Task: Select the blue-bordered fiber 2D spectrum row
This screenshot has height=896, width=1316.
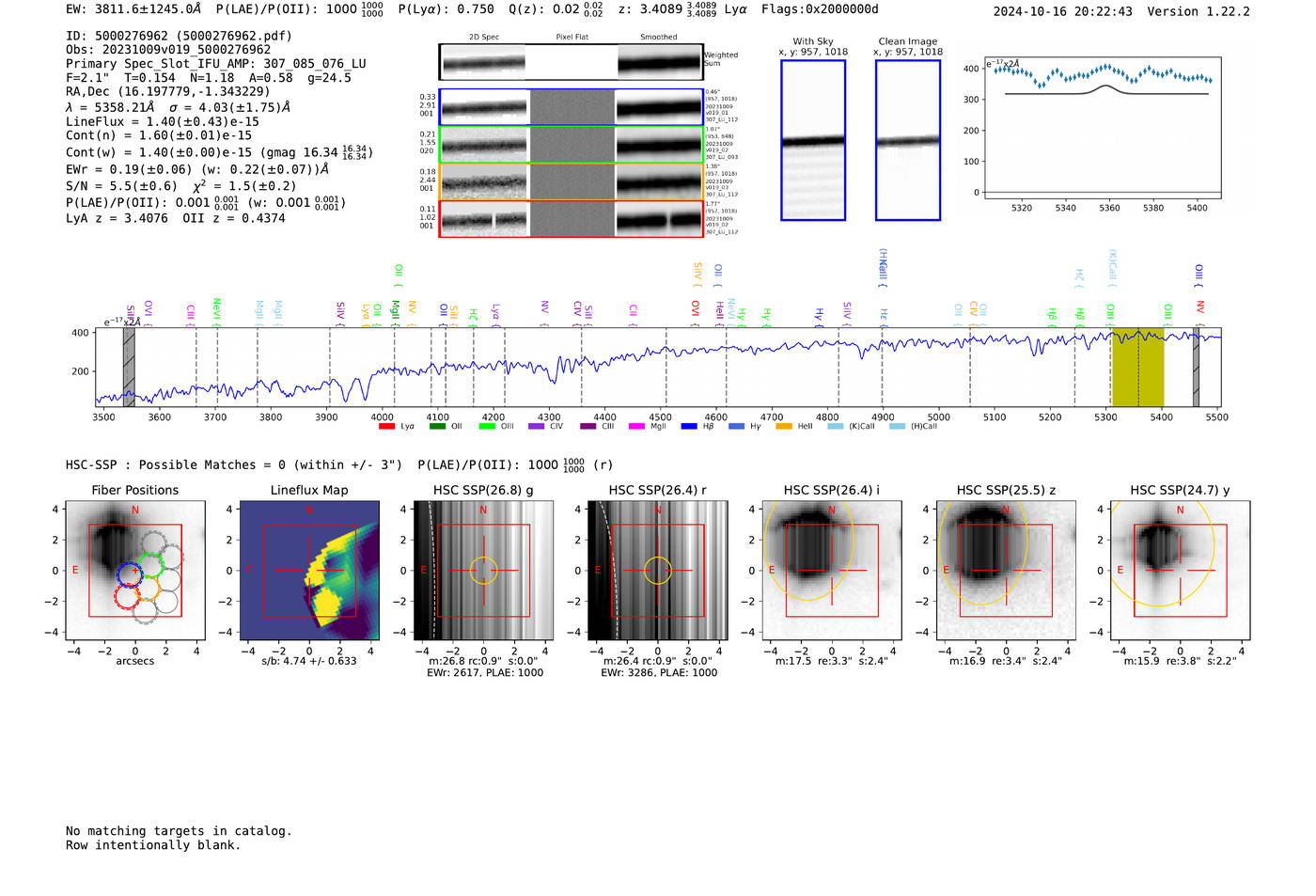Action: tap(572, 107)
